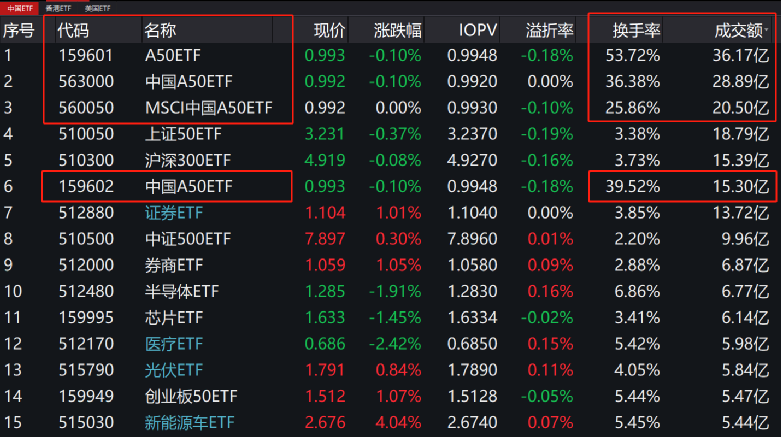Select code 515030 in the list
The width and height of the screenshot is (781, 437).
(86, 423)
